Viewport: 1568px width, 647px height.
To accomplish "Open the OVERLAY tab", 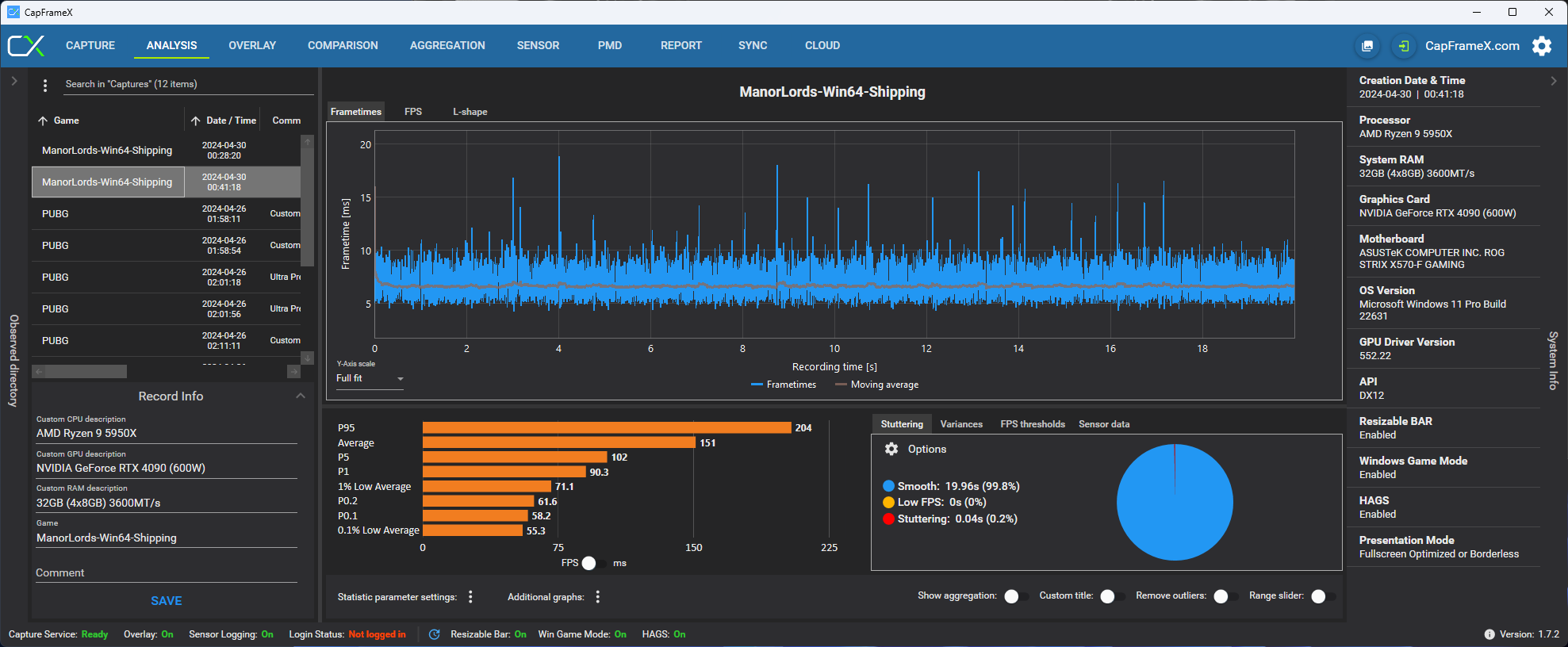I will coord(252,45).
